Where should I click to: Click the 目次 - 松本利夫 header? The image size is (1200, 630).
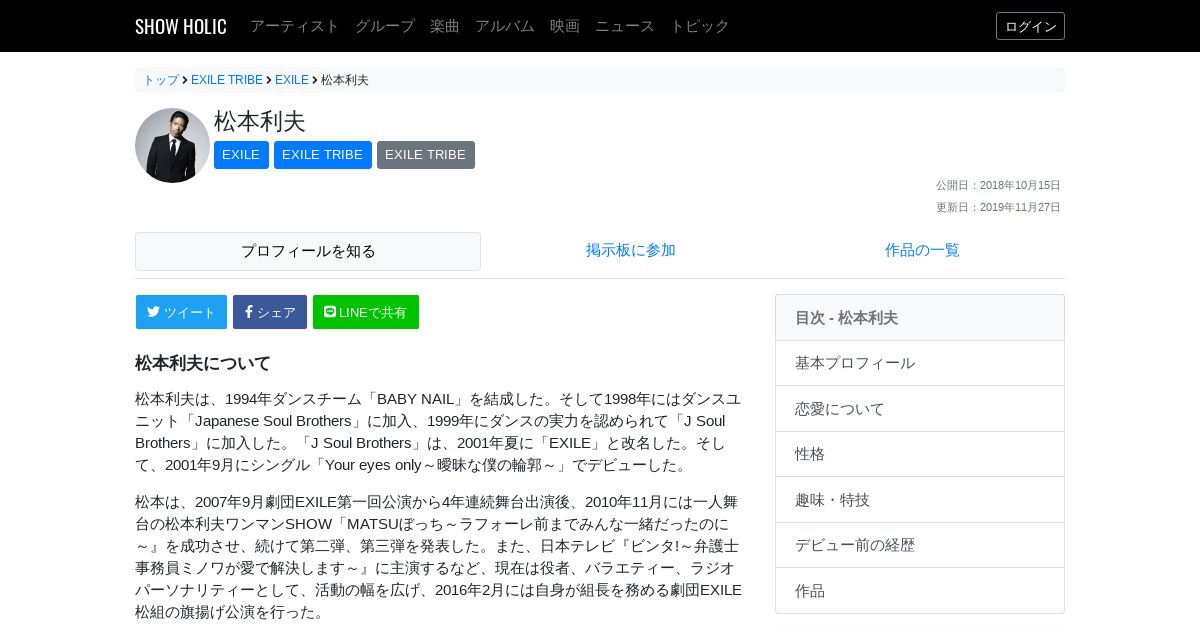click(x=920, y=318)
